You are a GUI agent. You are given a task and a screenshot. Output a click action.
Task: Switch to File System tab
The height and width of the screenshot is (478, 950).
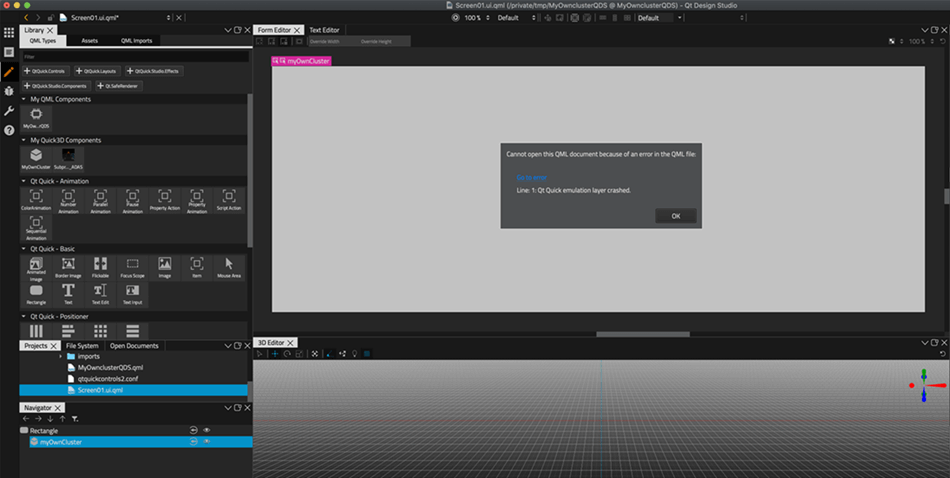tap(82, 346)
